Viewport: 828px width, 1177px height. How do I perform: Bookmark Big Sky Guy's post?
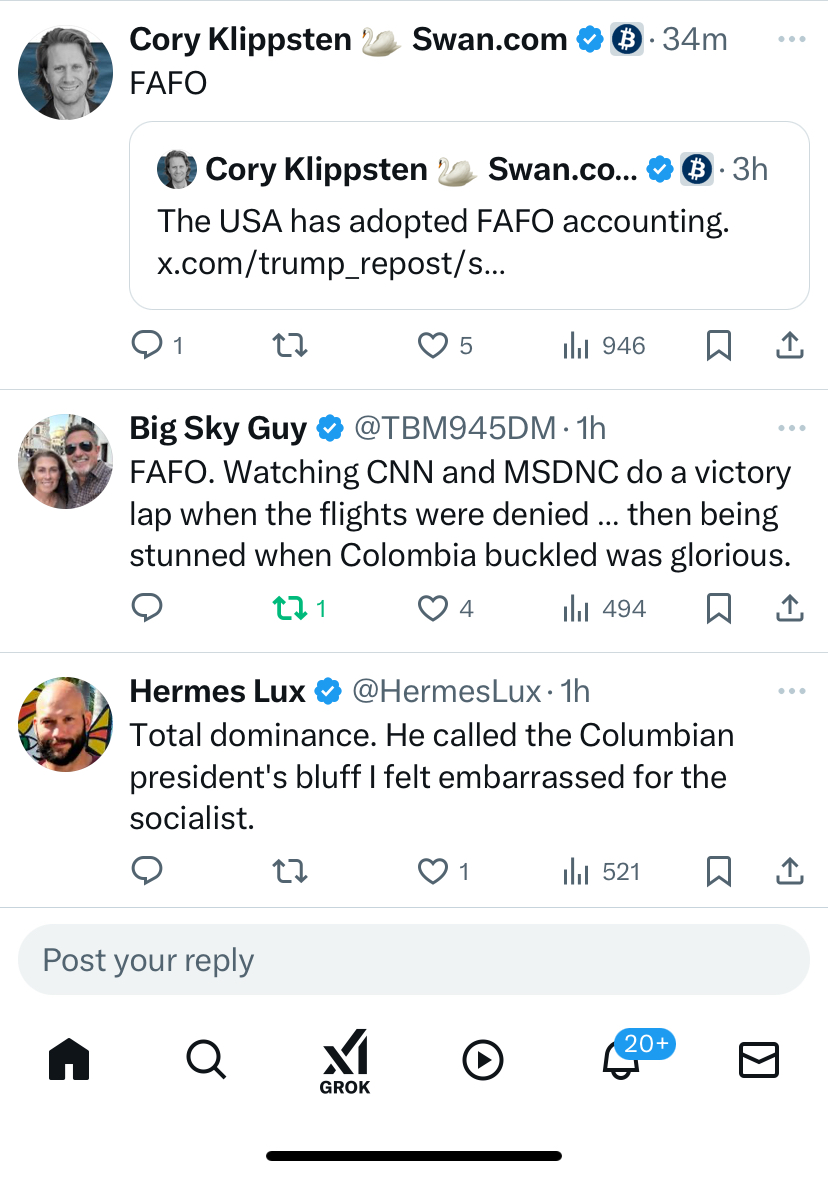point(718,608)
